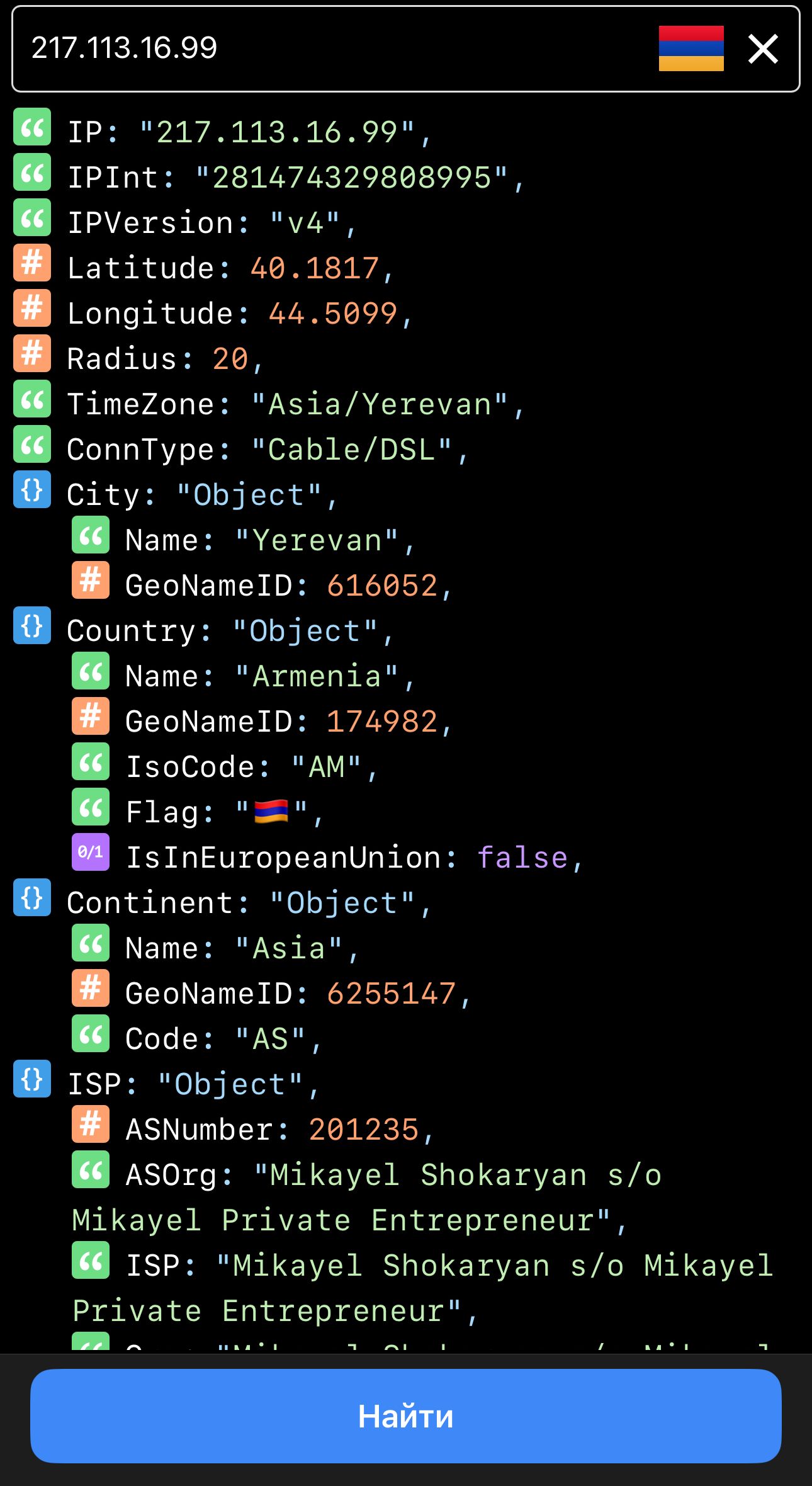Screen dimensions: 812x1486
Task: Click the string type icon next to IP field
Action: pyautogui.click(x=31, y=129)
